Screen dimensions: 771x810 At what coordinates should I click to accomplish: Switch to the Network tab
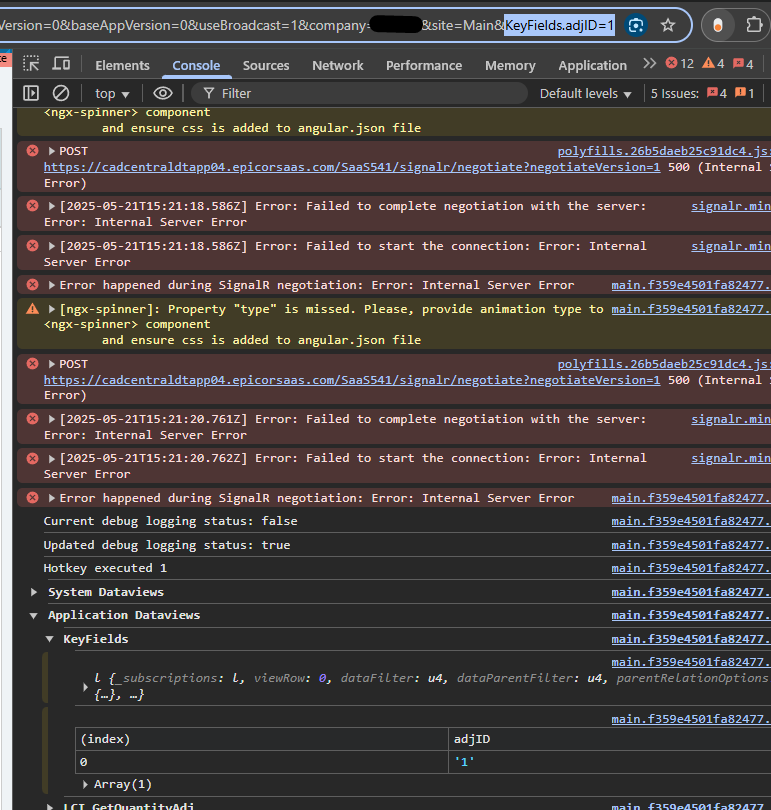[x=337, y=65]
